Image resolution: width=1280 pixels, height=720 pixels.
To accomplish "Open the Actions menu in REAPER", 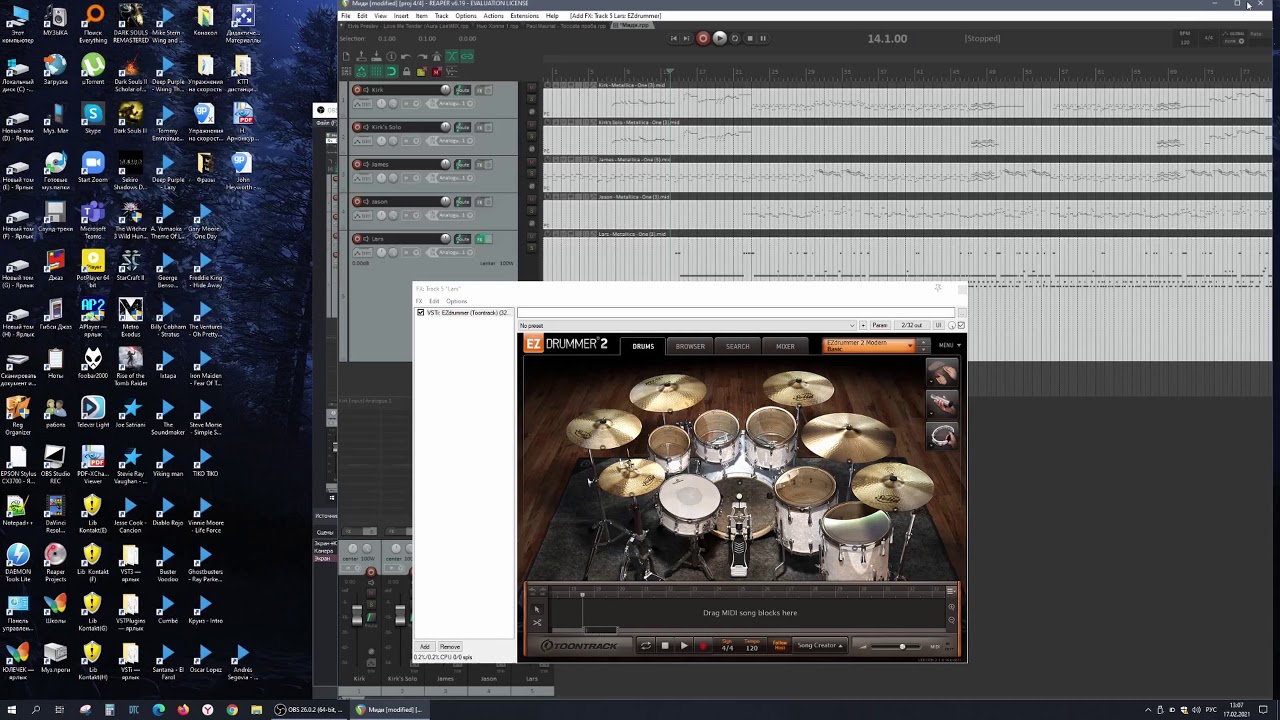I will point(493,16).
